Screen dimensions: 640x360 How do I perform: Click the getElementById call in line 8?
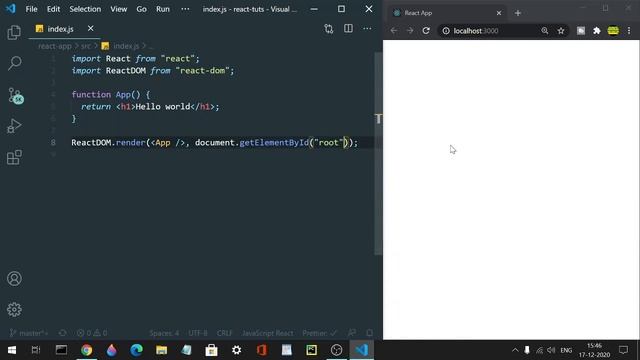point(274,142)
